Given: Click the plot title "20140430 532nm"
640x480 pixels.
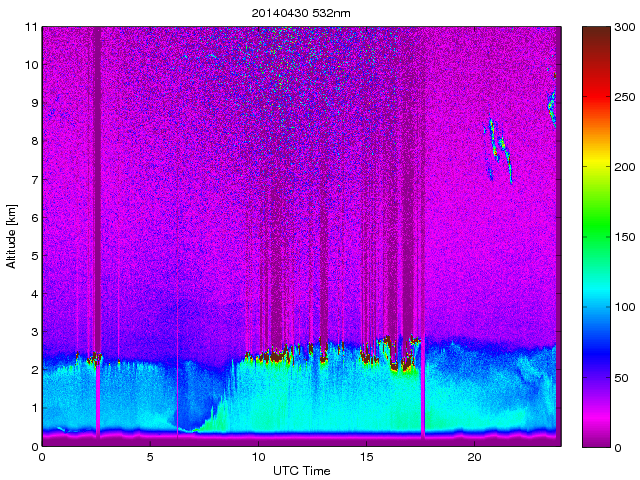Looking at the screenshot, I should coord(301,13).
